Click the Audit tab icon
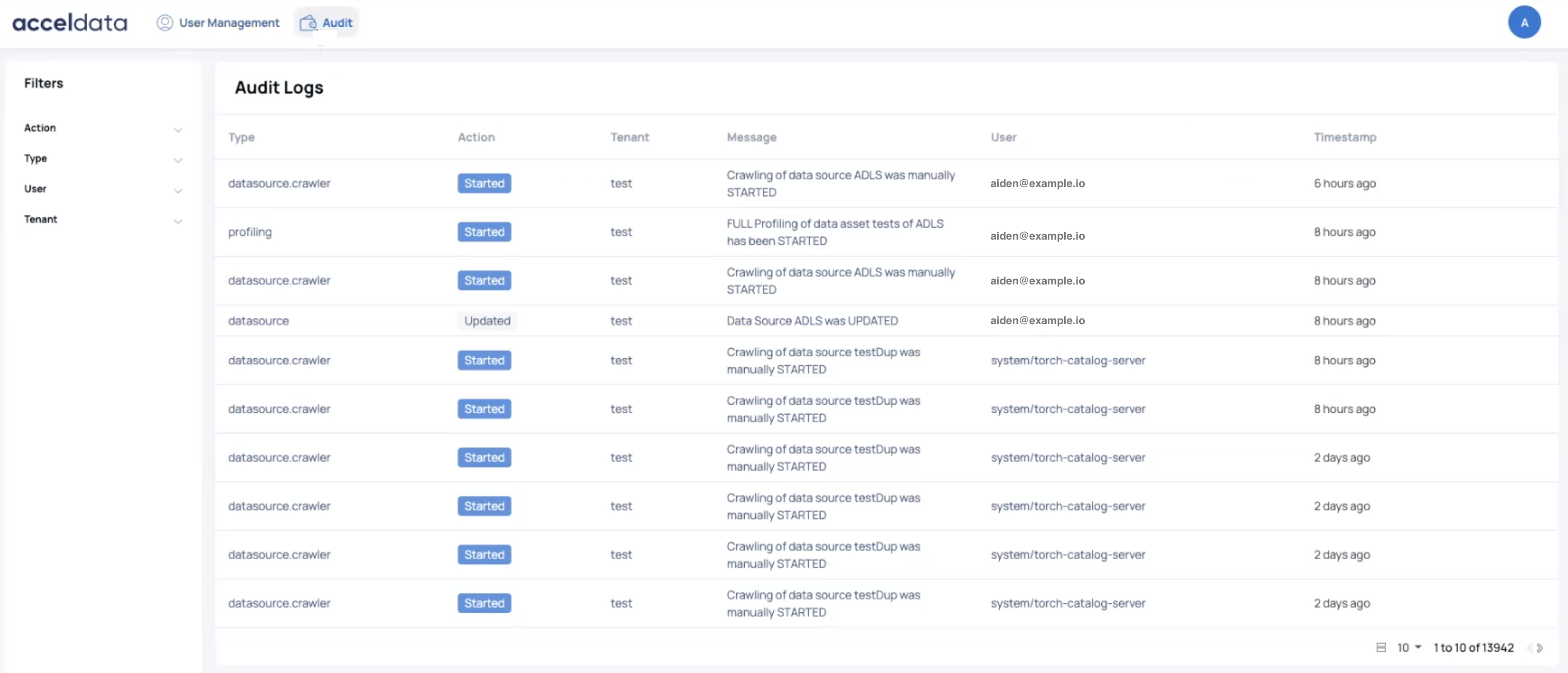This screenshot has width=1568, height=673. pyautogui.click(x=308, y=23)
